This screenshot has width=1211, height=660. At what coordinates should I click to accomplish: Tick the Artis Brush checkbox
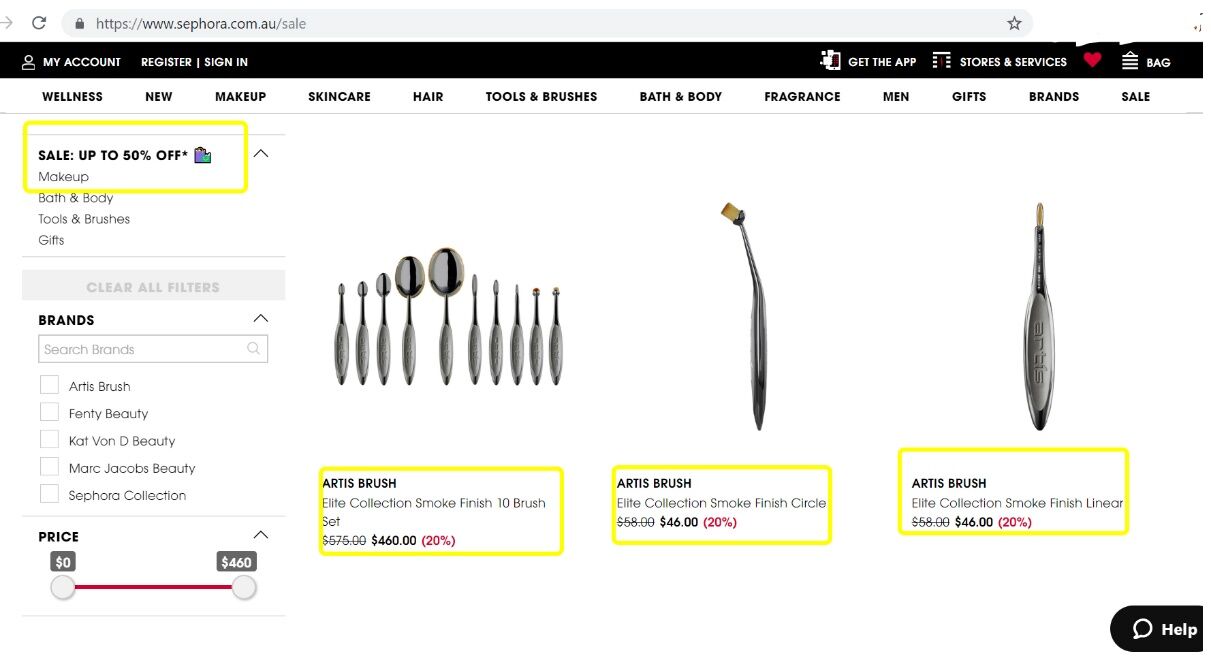point(49,385)
